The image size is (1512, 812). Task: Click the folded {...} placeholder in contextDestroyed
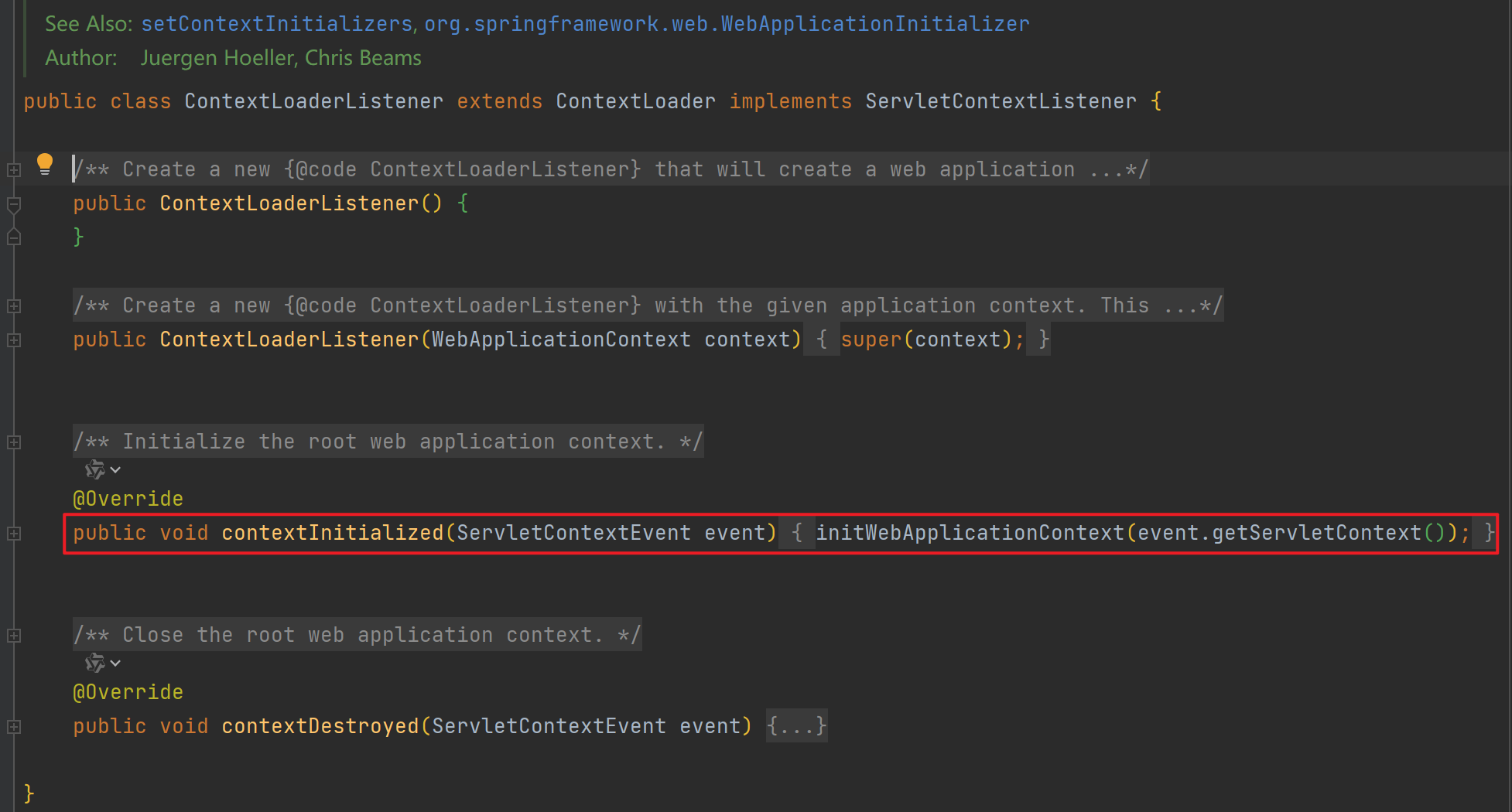click(797, 725)
